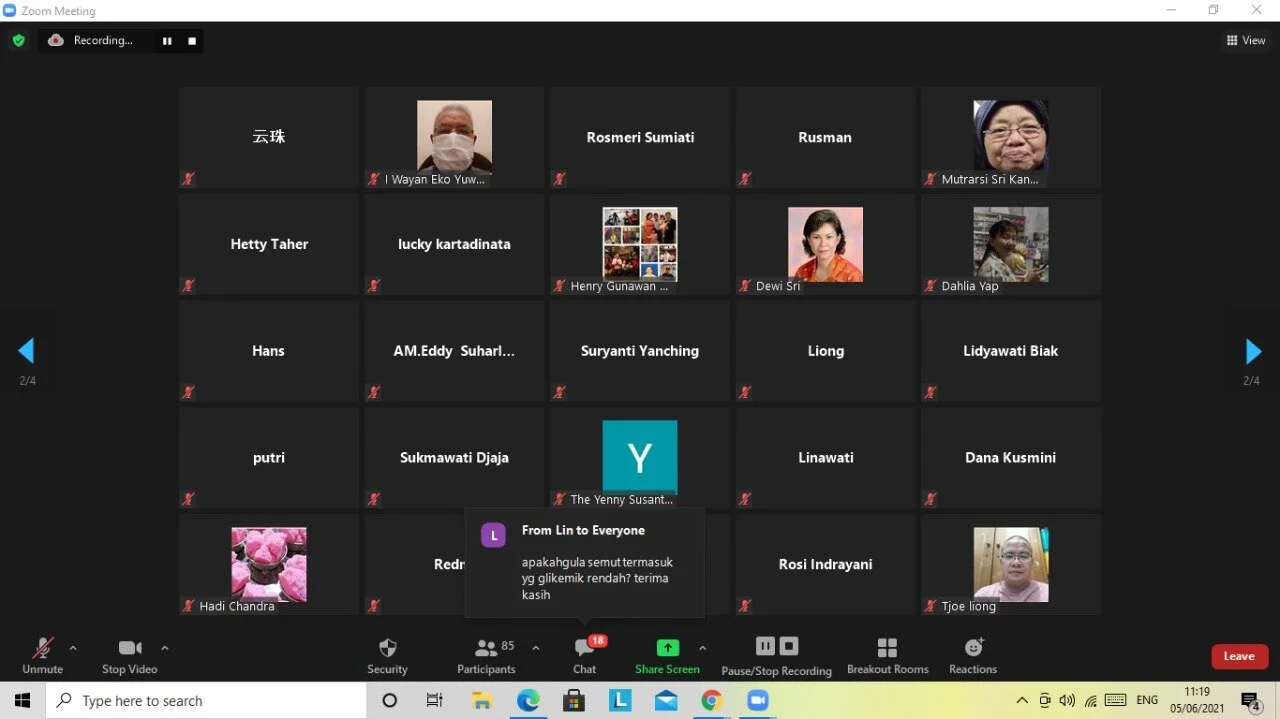Image resolution: width=1280 pixels, height=719 pixels.
Task: Stop recording in the bottom toolbar
Action: [x=789, y=646]
